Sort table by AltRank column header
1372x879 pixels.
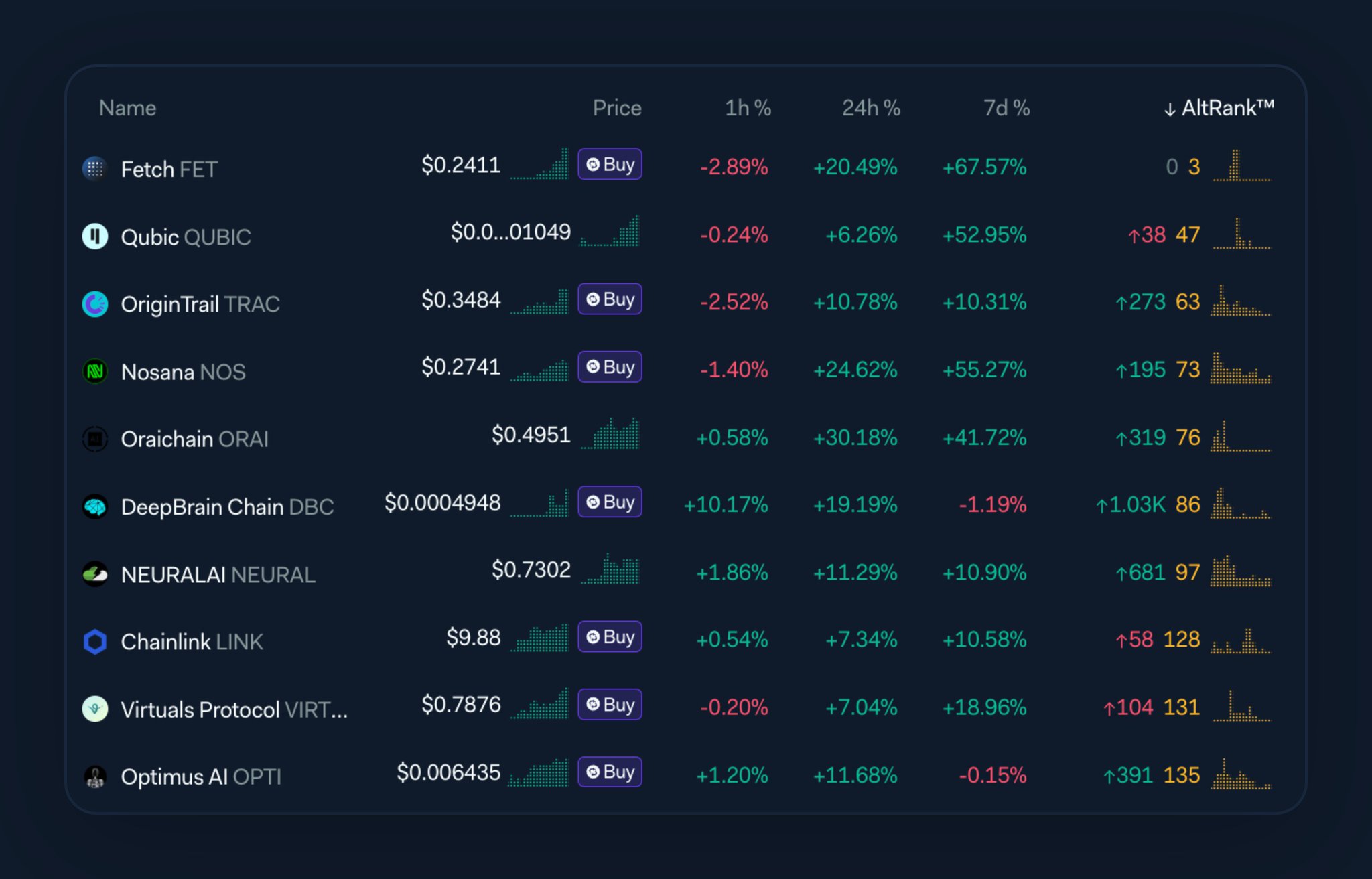pos(1219,108)
